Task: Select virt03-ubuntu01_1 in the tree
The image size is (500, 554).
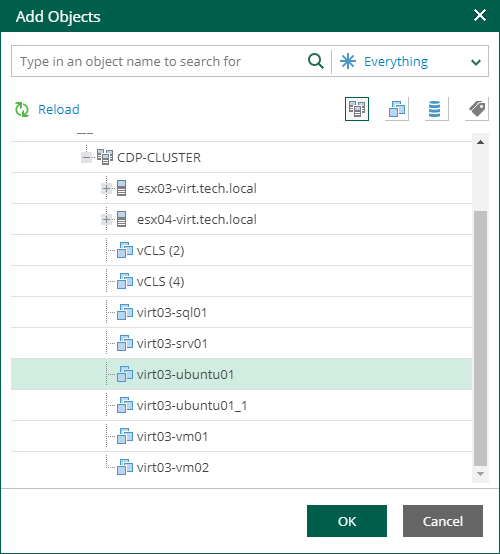Action: click(x=241, y=405)
